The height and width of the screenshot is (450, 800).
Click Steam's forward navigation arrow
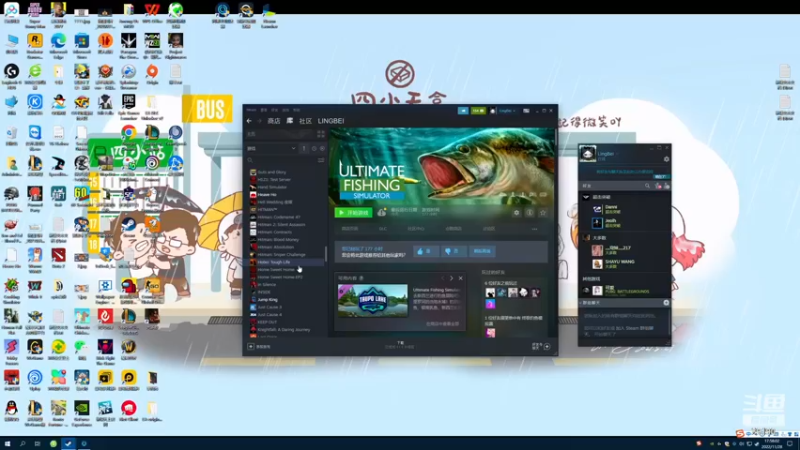[259, 121]
